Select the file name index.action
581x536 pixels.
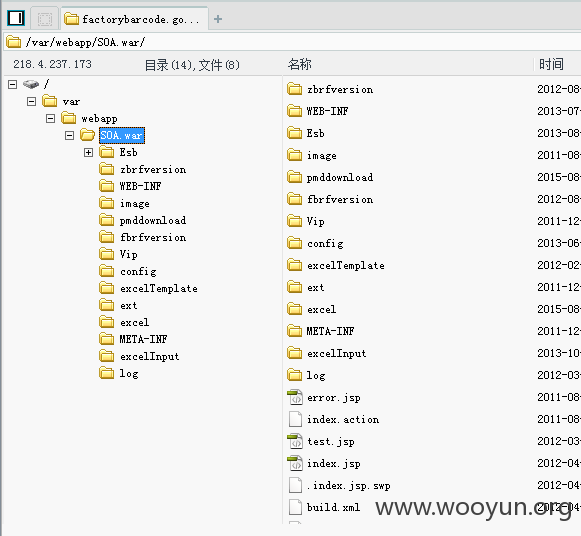click(x=343, y=419)
